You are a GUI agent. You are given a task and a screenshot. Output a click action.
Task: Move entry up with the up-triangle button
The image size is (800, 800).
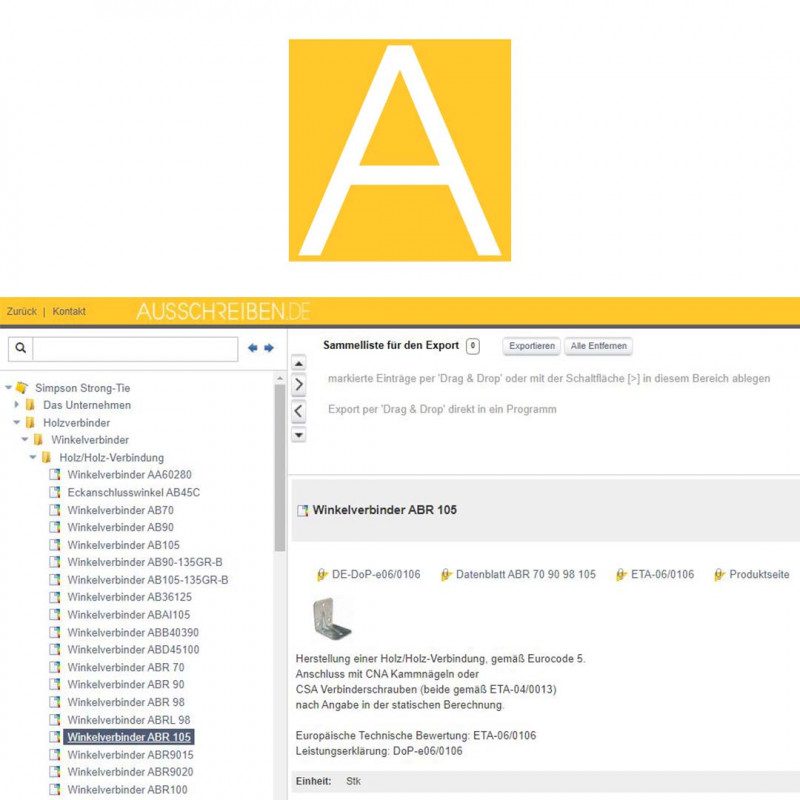coord(299,363)
